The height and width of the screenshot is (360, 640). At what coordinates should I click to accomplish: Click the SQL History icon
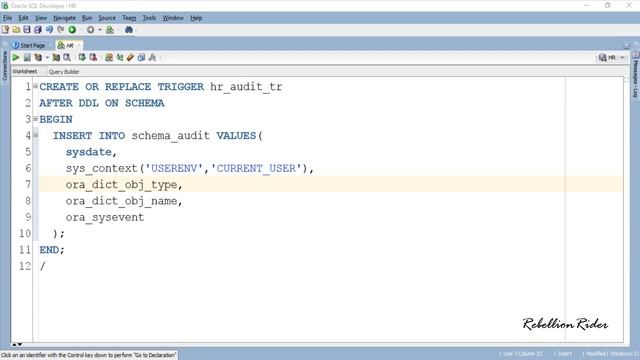[x=141, y=58]
